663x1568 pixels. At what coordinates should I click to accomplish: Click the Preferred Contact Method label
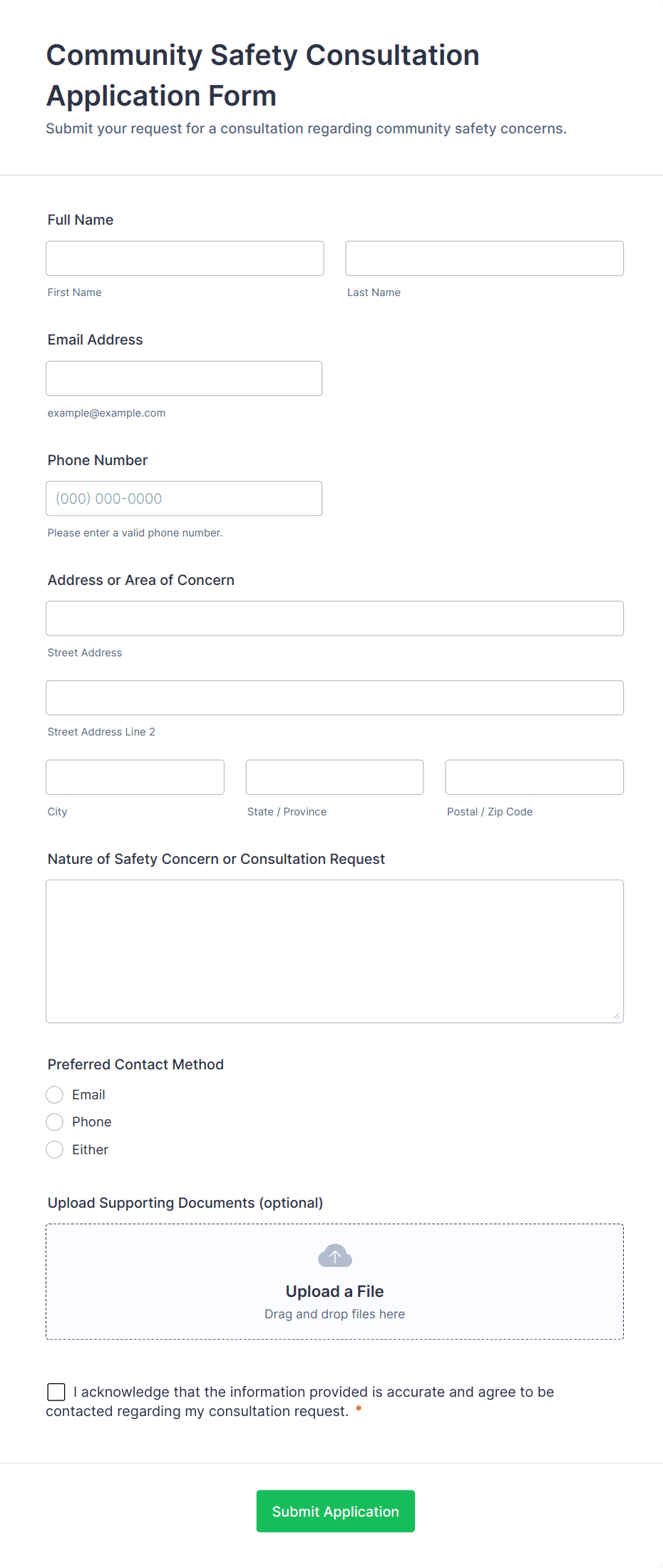pyautogui.click(x=135, y=1064)
